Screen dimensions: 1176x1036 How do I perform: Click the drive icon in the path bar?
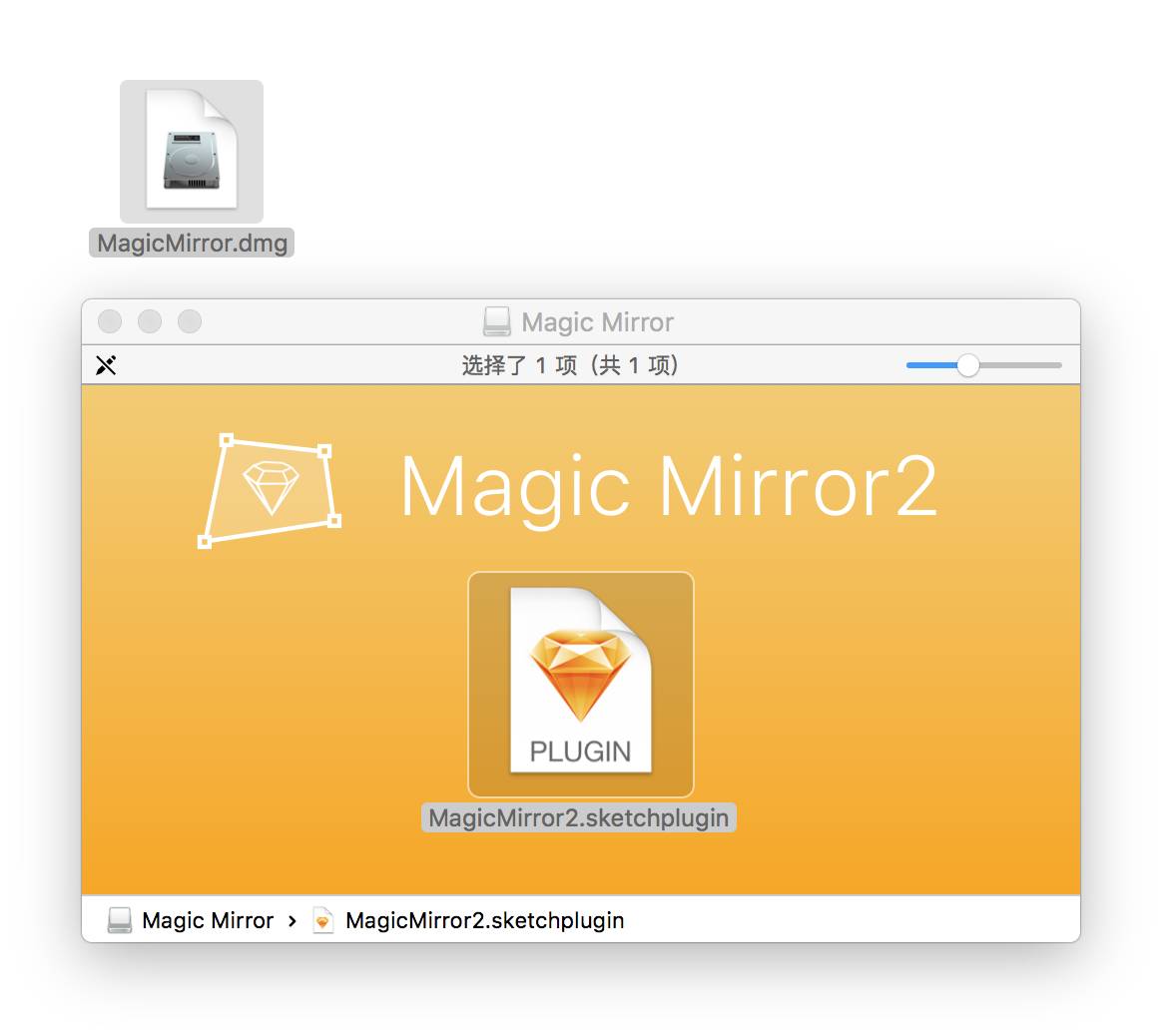pyautogui.click(x=119, y=920)
